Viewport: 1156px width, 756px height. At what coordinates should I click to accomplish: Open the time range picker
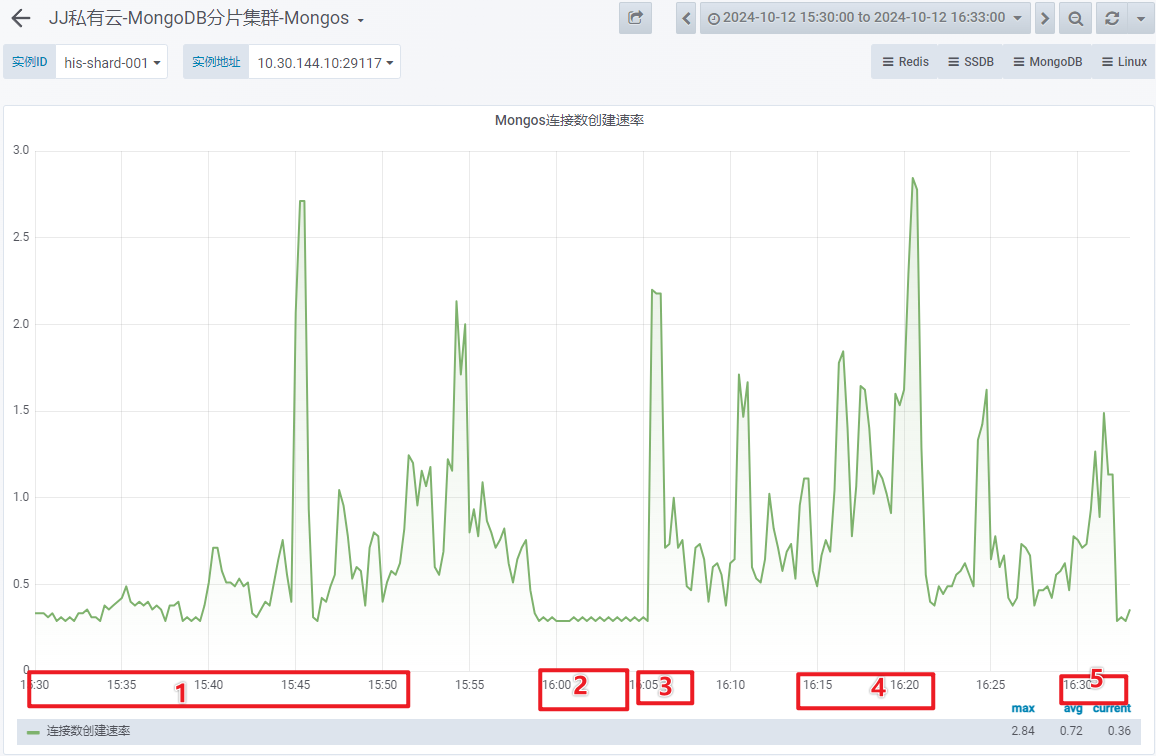[864, 18]
